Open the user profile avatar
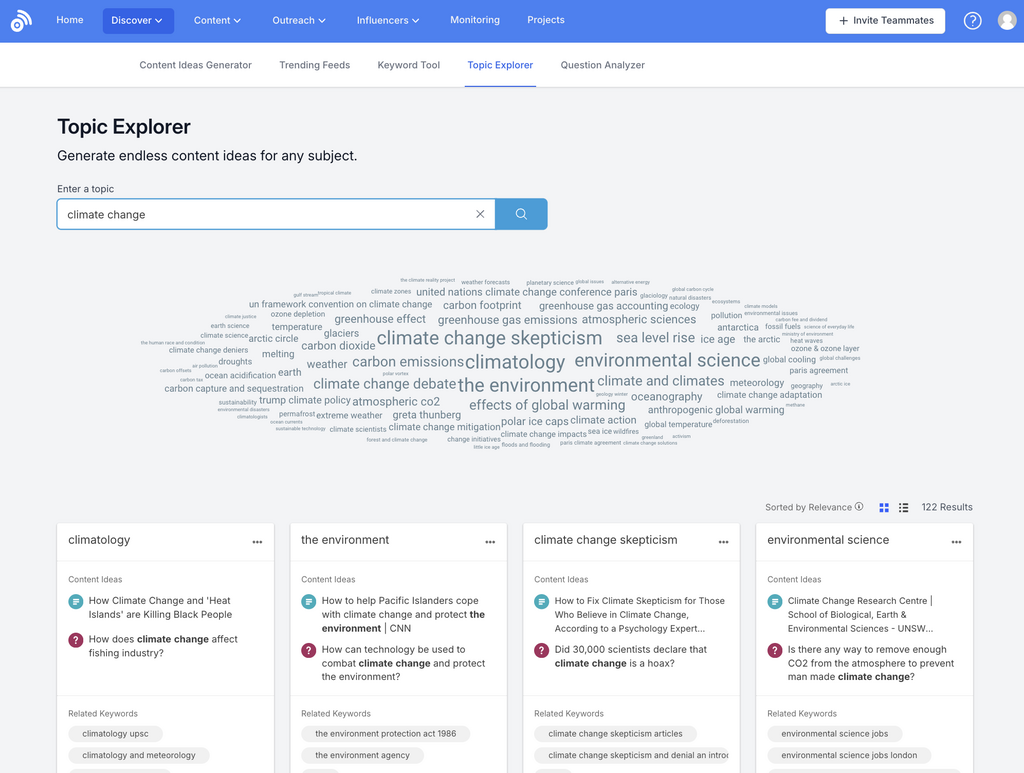 1007,21
